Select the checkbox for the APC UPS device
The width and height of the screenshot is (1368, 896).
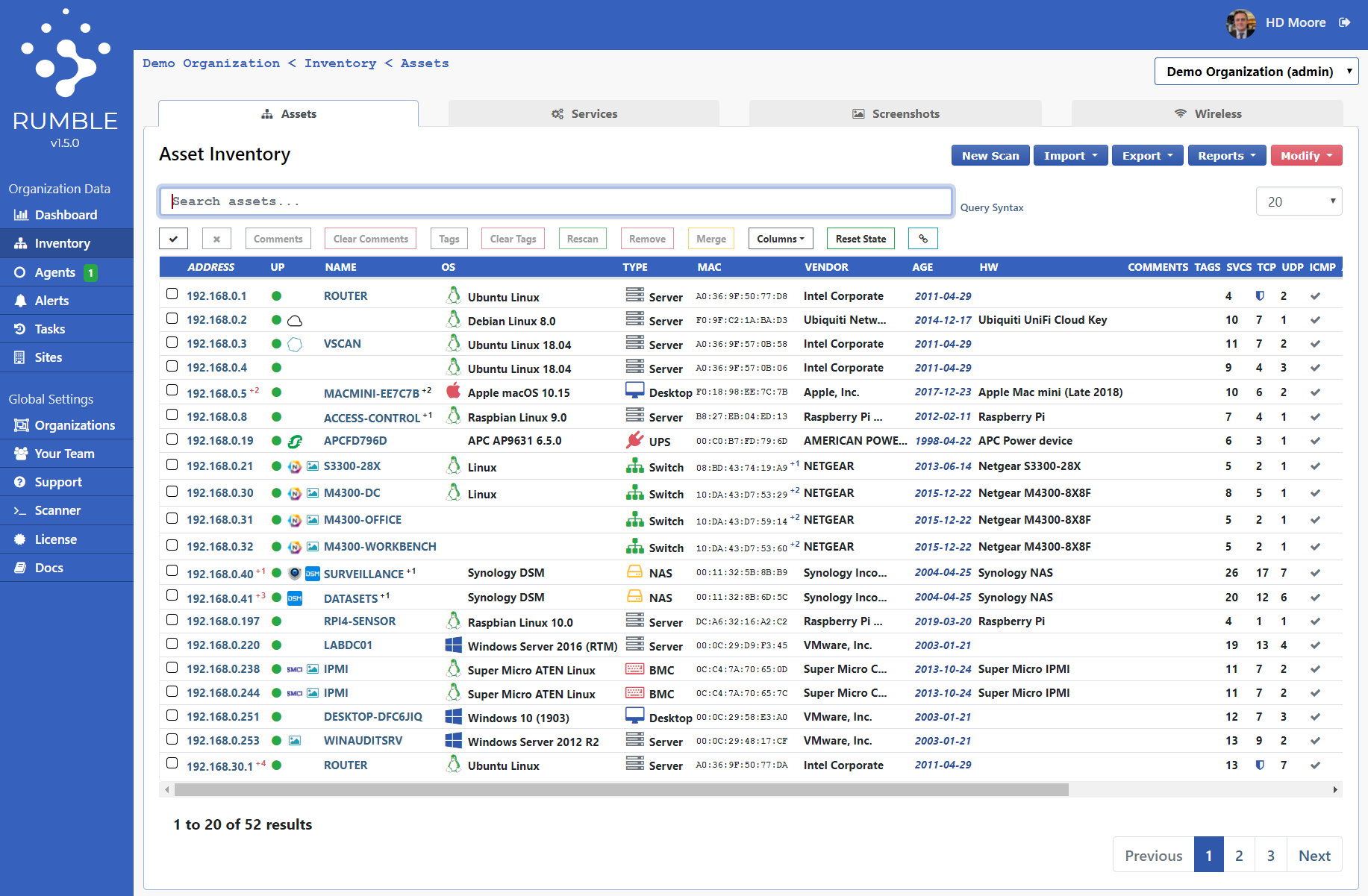pos(172,440)
